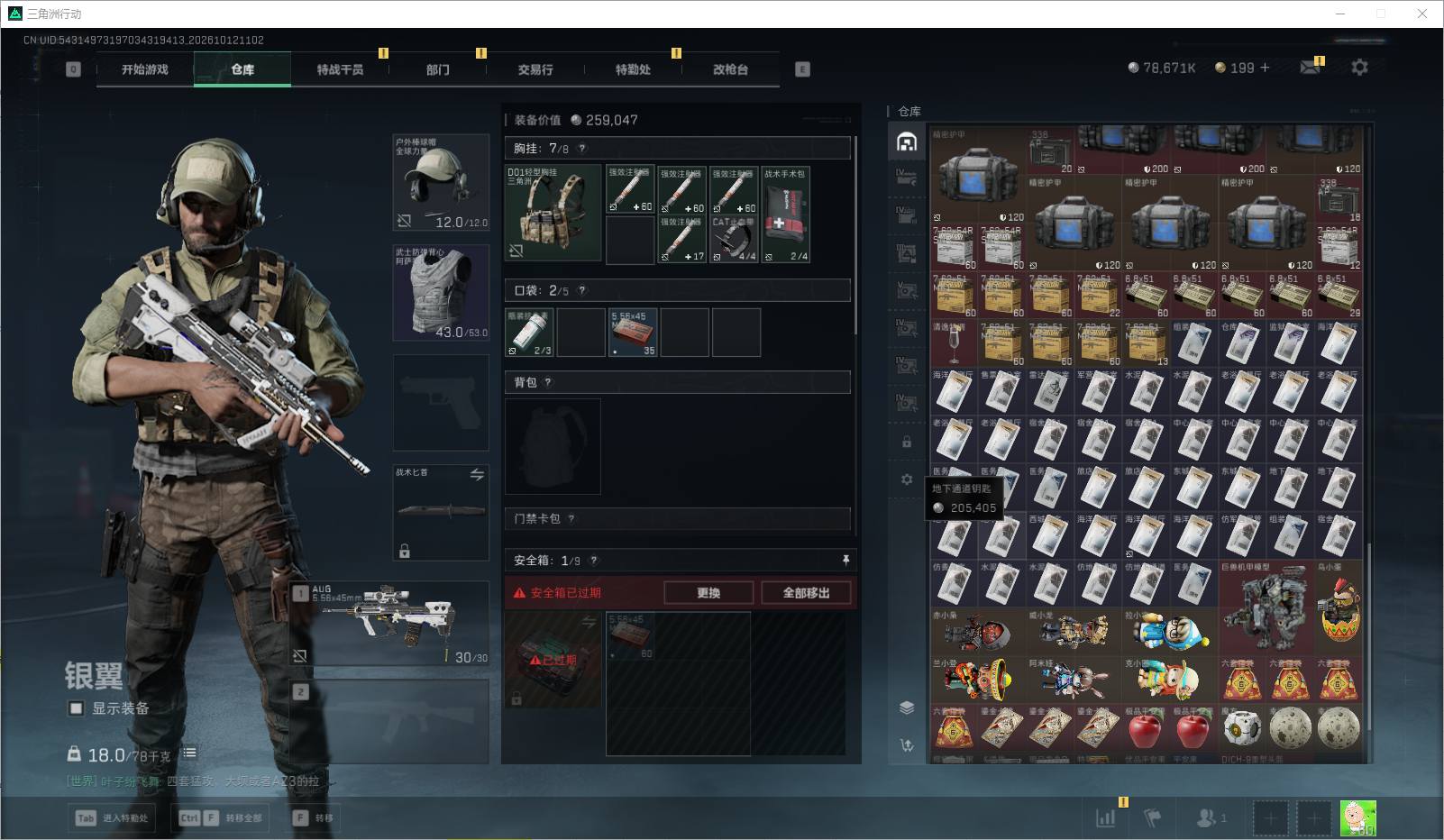The height and width of the screenshot is (840, 1444).
Task: Open the stats bar chart icon
Action: click(1105, 817)
